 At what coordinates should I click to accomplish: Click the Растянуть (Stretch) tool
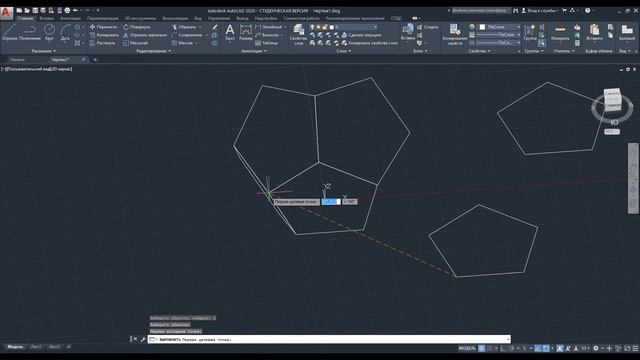(x=102, y=43)
